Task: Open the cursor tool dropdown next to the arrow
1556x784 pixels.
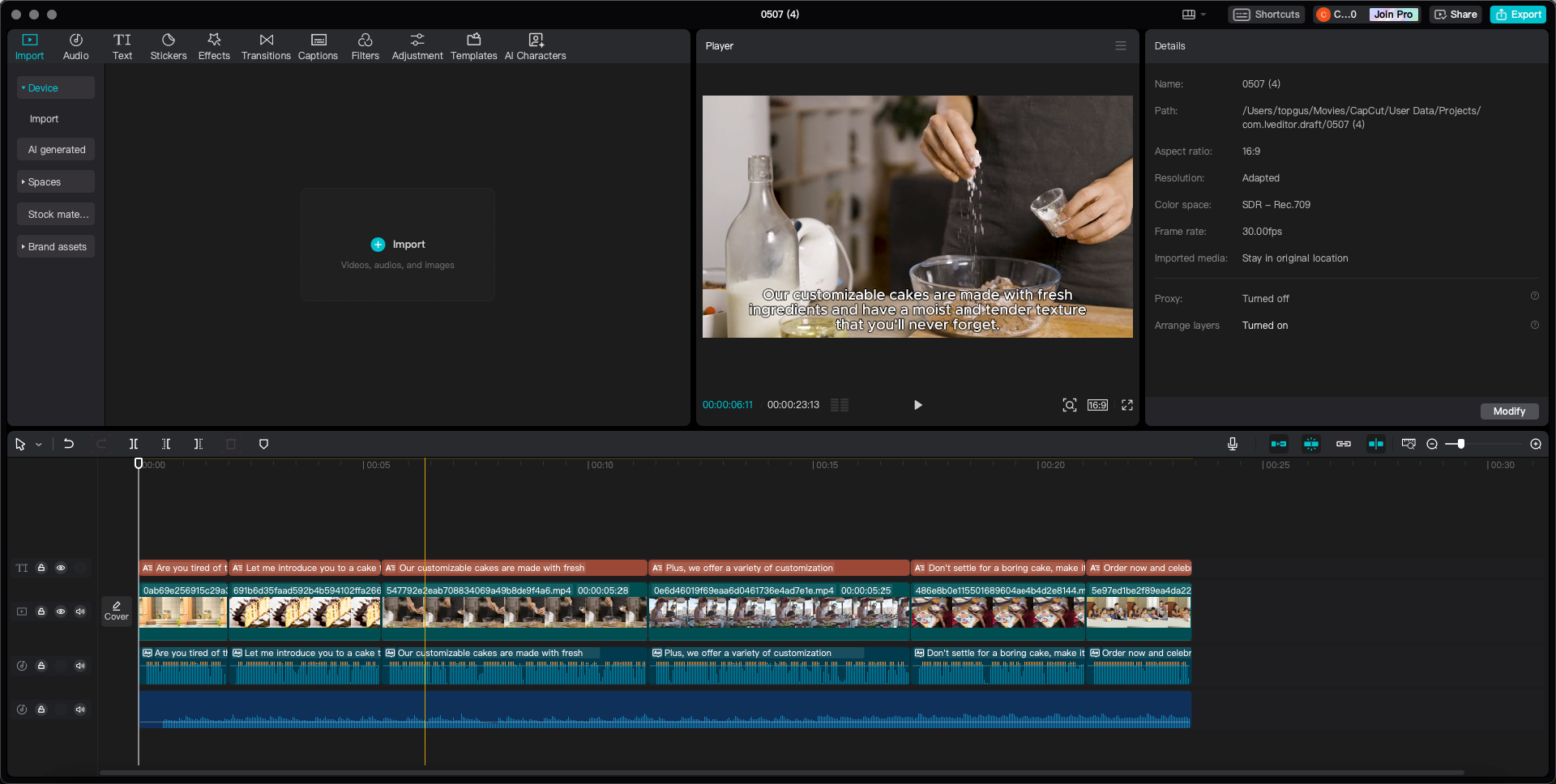Action: pyautogui.click(x=38, y=444)
